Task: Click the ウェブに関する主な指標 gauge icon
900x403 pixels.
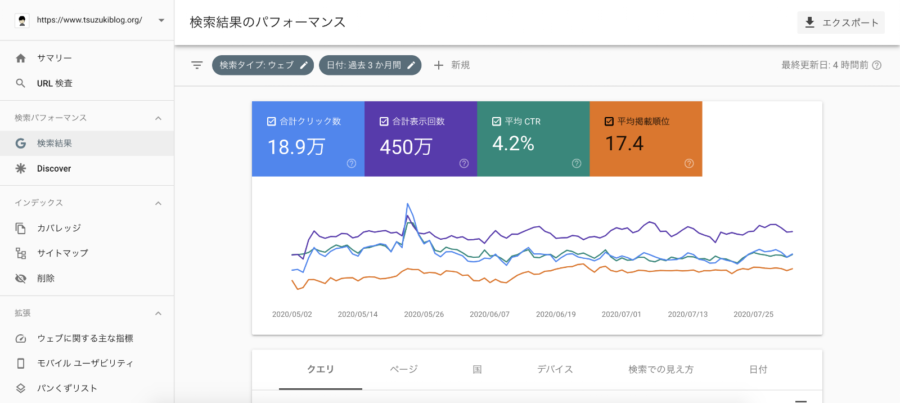Action: (x=21, y=338)
